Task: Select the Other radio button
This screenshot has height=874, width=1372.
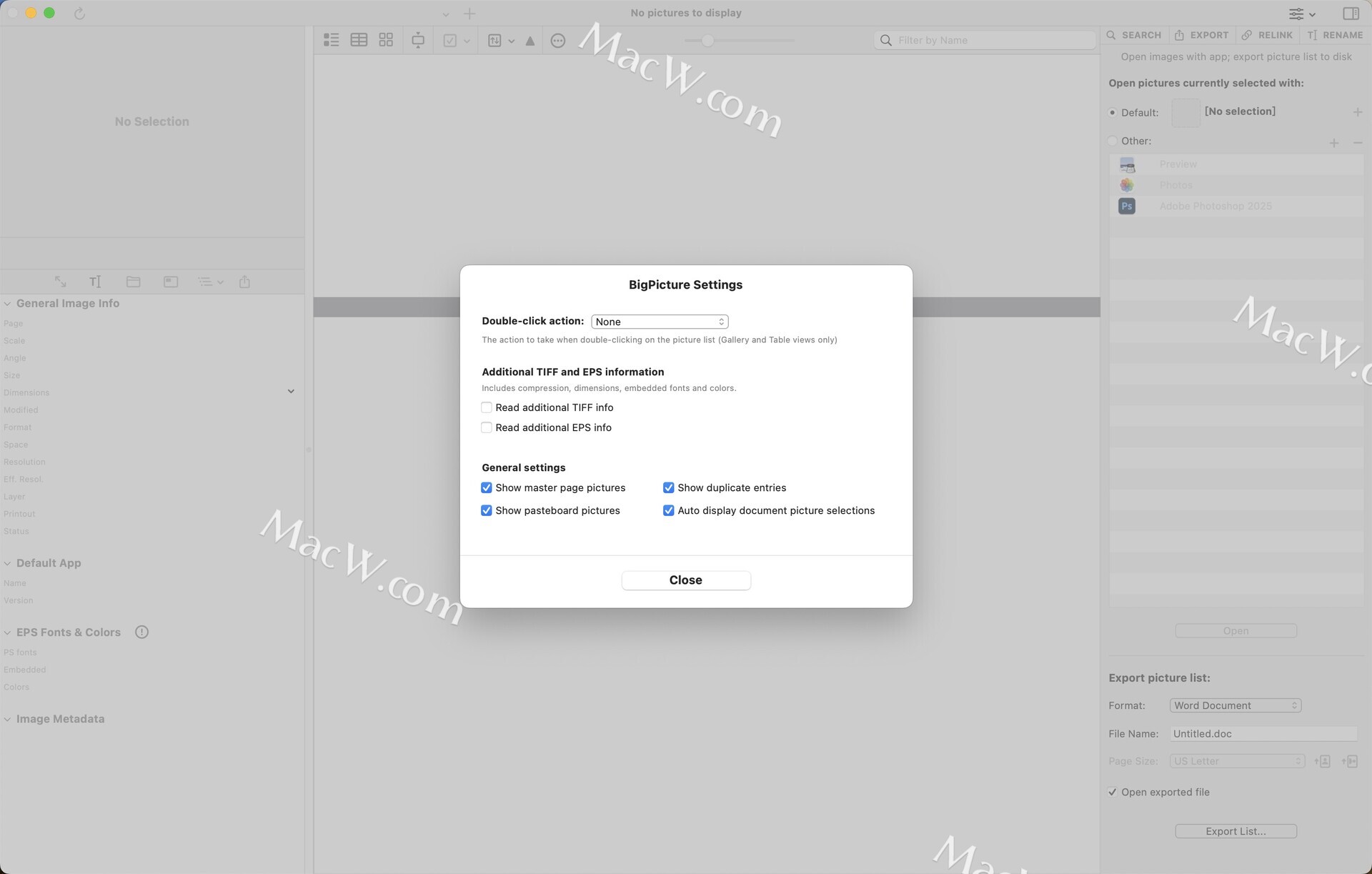Action: 1113,141
